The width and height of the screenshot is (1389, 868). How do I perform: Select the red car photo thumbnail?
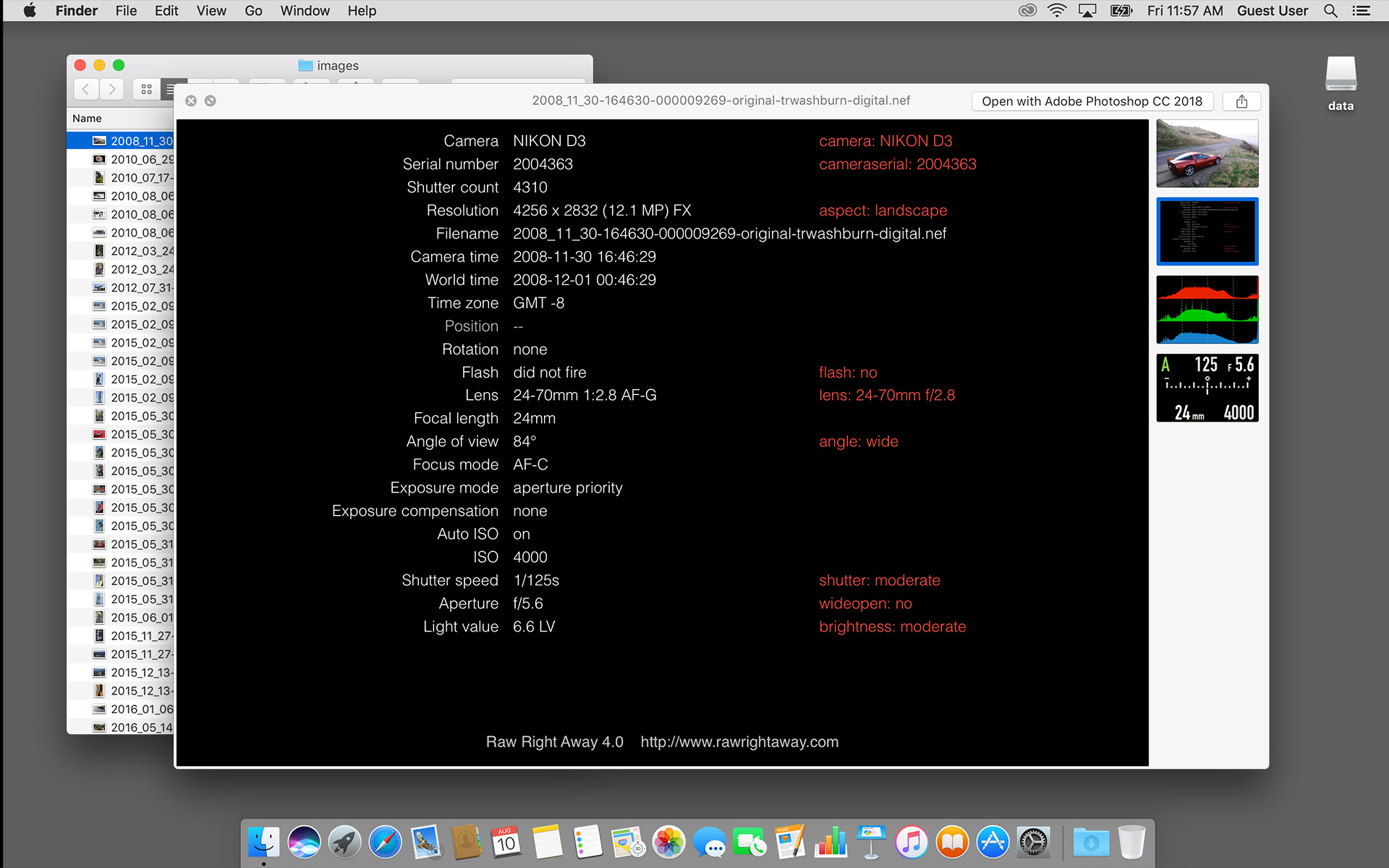pyautogui.click(x=1207, y=153)
